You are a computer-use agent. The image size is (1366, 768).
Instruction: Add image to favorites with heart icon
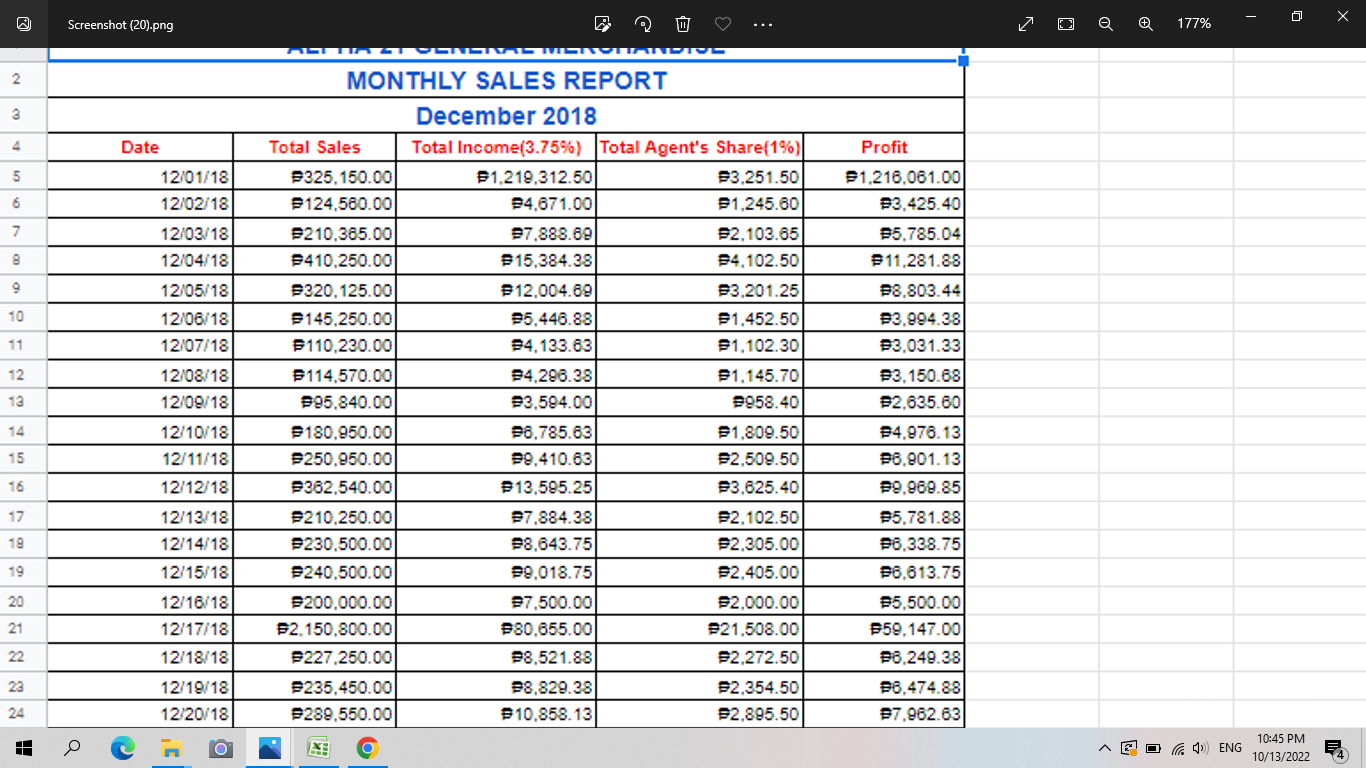723,23
